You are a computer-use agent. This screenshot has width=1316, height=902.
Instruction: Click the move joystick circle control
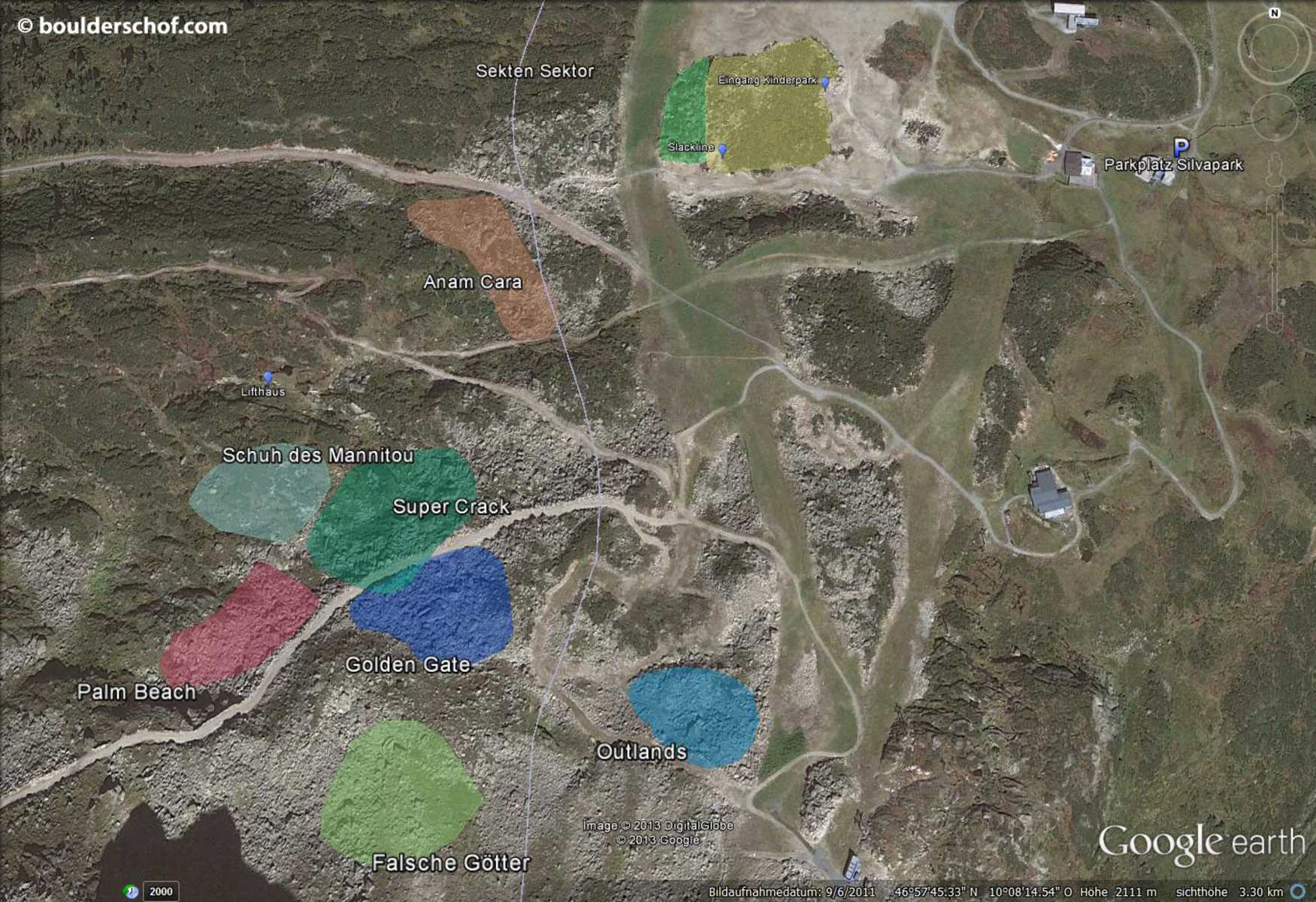1274,116
